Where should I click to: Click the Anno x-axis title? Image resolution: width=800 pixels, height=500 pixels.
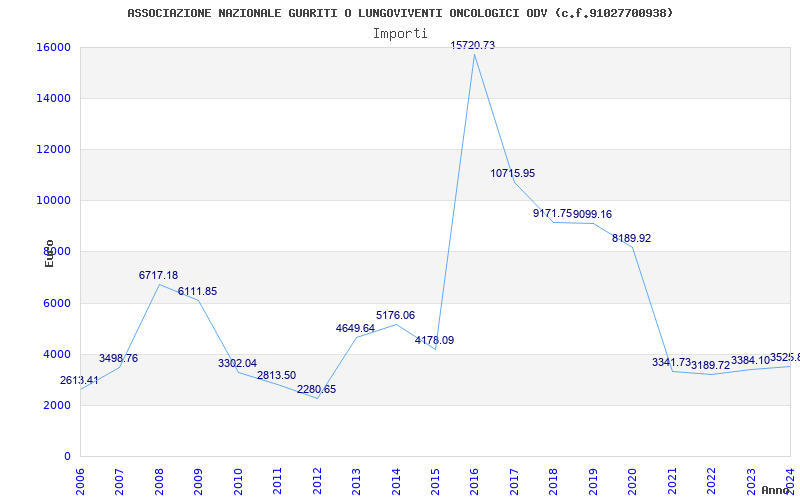[775, 490]
